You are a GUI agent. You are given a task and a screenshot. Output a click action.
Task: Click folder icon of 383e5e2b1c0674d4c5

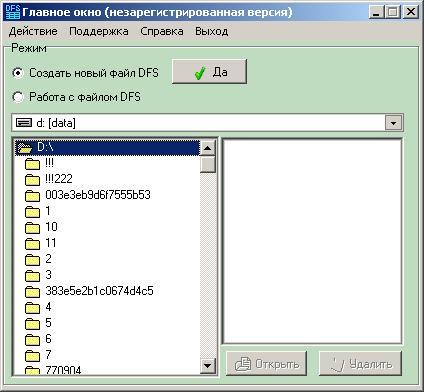point(32,291)
